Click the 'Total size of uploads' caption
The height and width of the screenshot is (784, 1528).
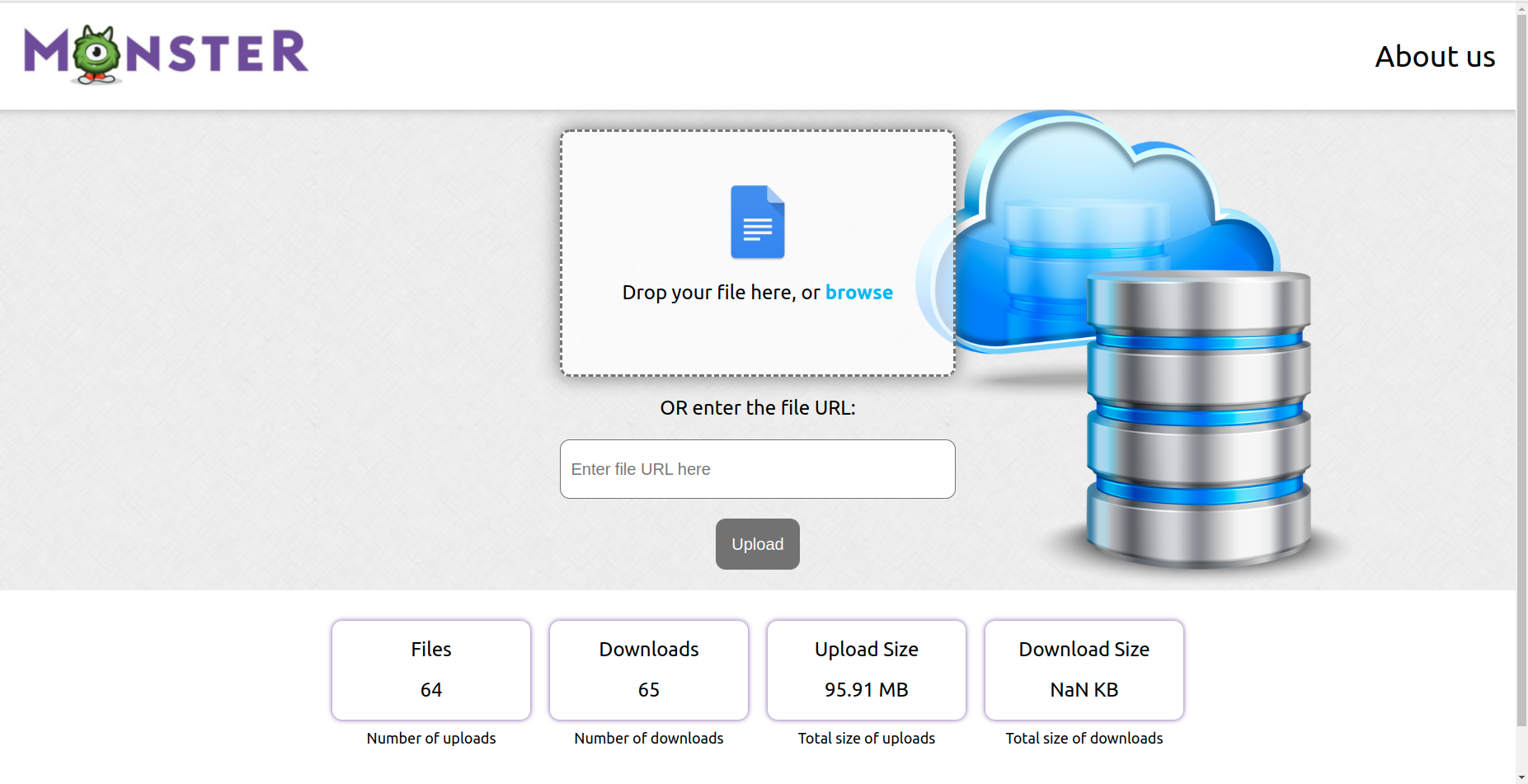tap(867, 739)
